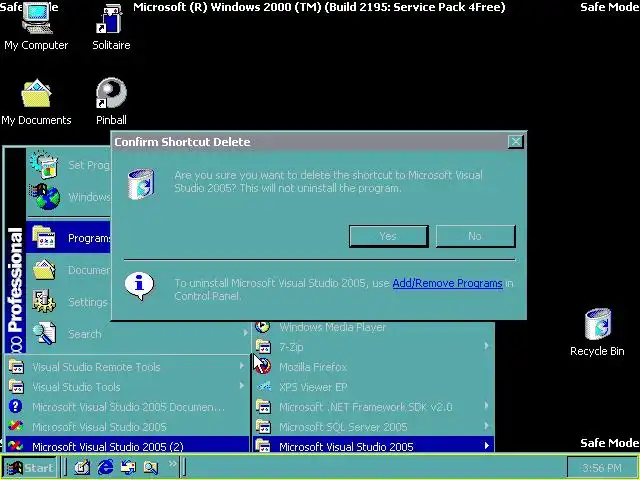Show more quick launch items chevron

point(173,463)
